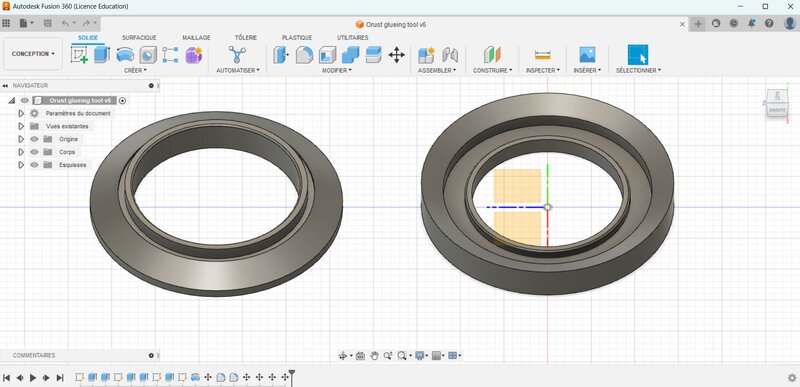Open the notifications bell
The image size is (800, 387).
point(752,23)
